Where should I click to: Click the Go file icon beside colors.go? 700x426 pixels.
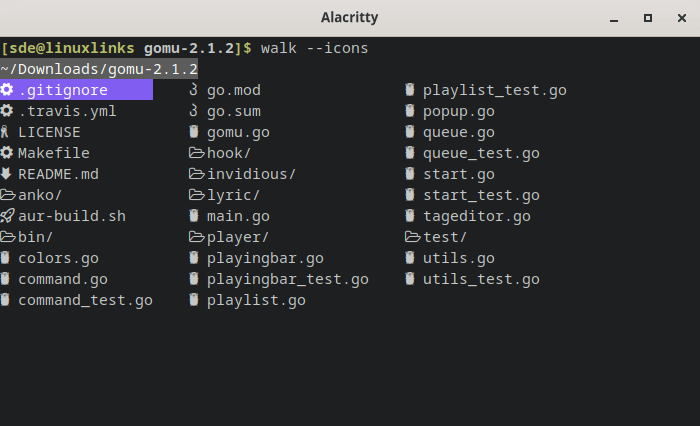click(x=5, y=258)
